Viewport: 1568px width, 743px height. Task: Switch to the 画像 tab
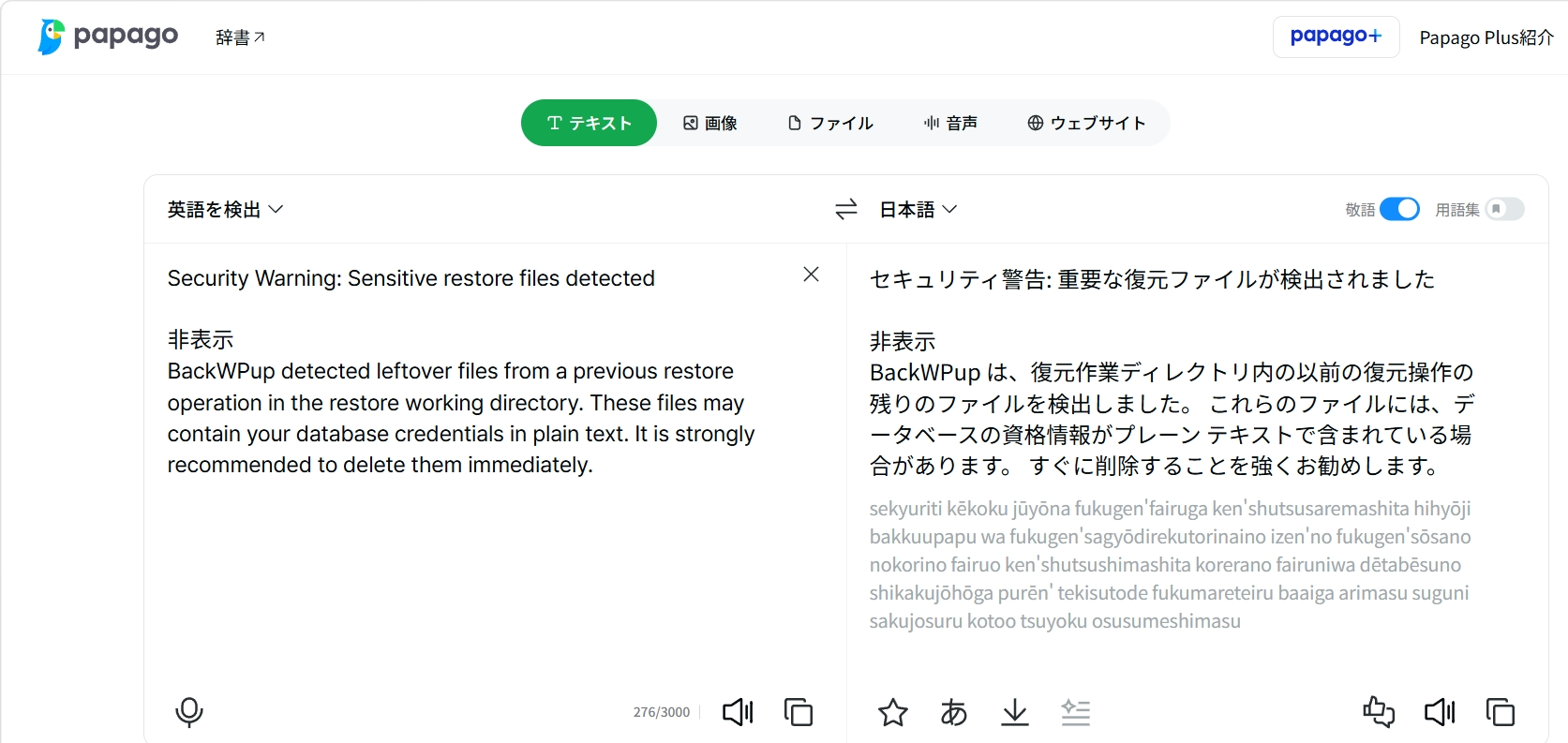710,123
